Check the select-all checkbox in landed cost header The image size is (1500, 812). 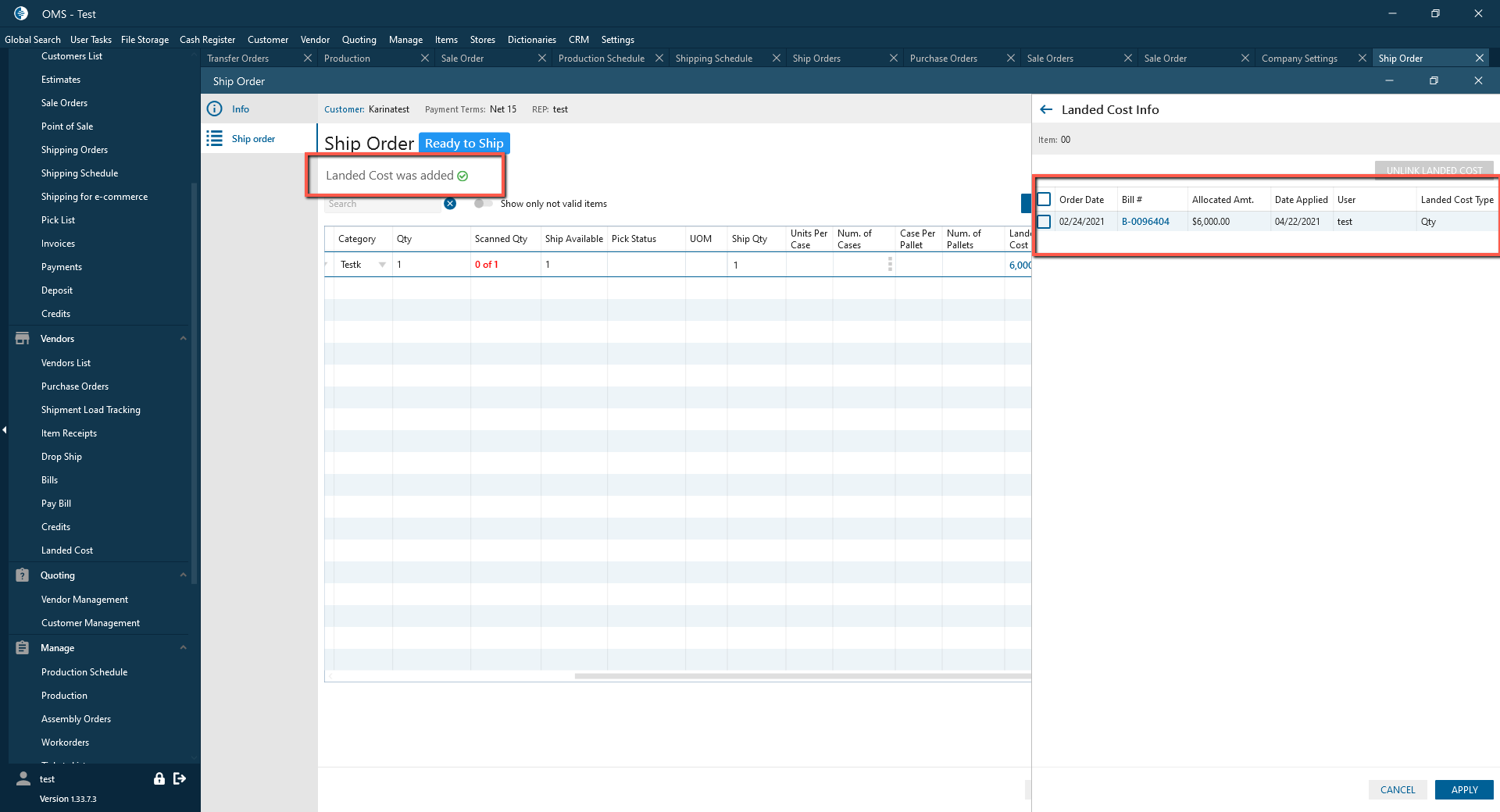[x=1044, y=200]
